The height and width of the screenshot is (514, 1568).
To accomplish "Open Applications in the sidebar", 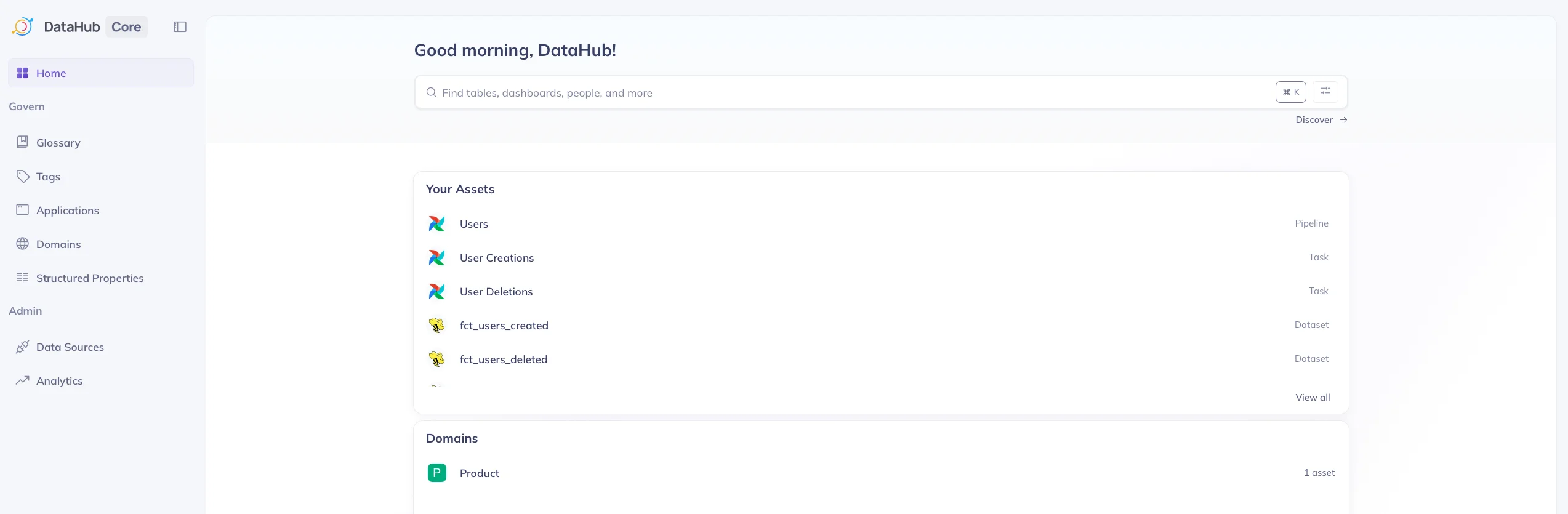I will point(101,210).
